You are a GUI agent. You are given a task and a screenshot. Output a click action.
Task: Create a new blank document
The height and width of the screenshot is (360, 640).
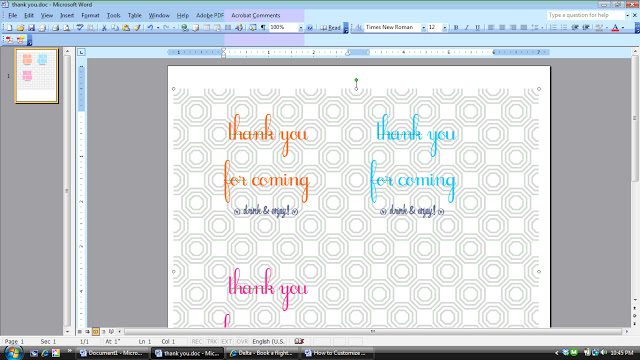coord(9,28)
